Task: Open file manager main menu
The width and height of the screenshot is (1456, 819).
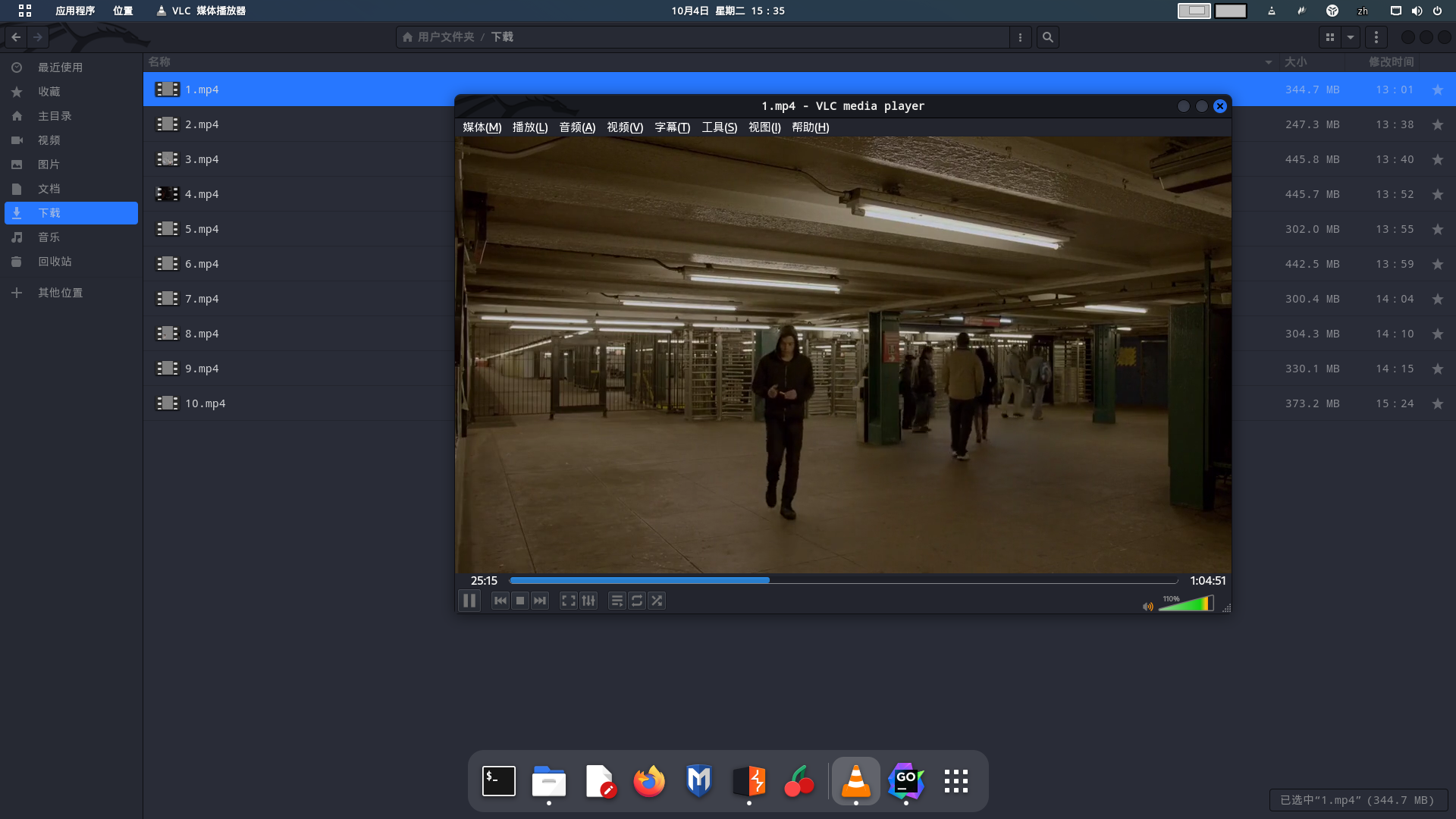Action: coord(1376,37)
